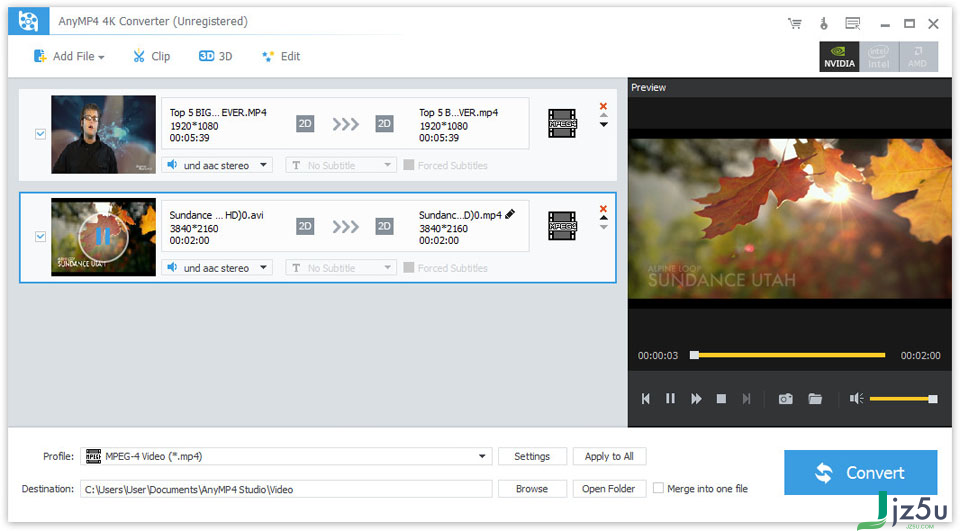Click the audio speaker icon for Top 5 BIG
This screenshot has height=531, width=960.
click(173, 165)
